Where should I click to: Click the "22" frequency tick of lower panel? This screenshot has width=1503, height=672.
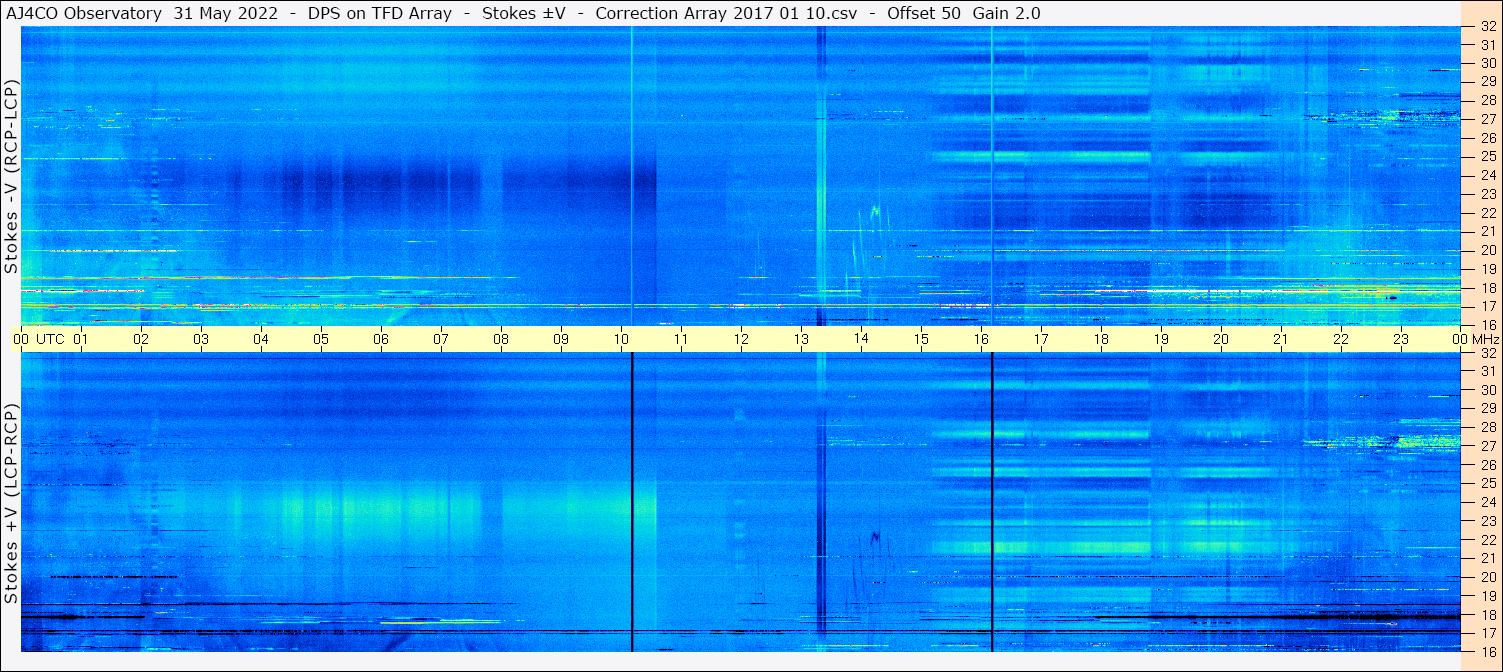1487,539
